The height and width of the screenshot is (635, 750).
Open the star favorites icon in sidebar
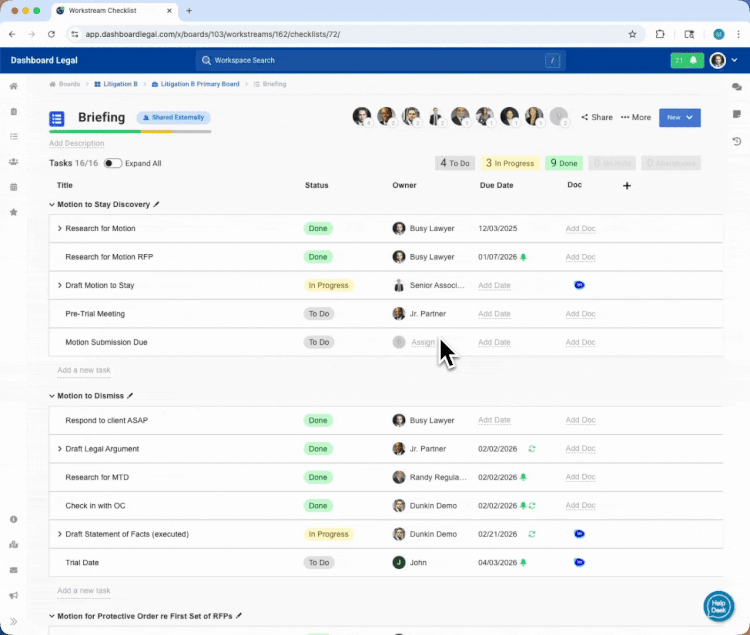click(14, 212)
